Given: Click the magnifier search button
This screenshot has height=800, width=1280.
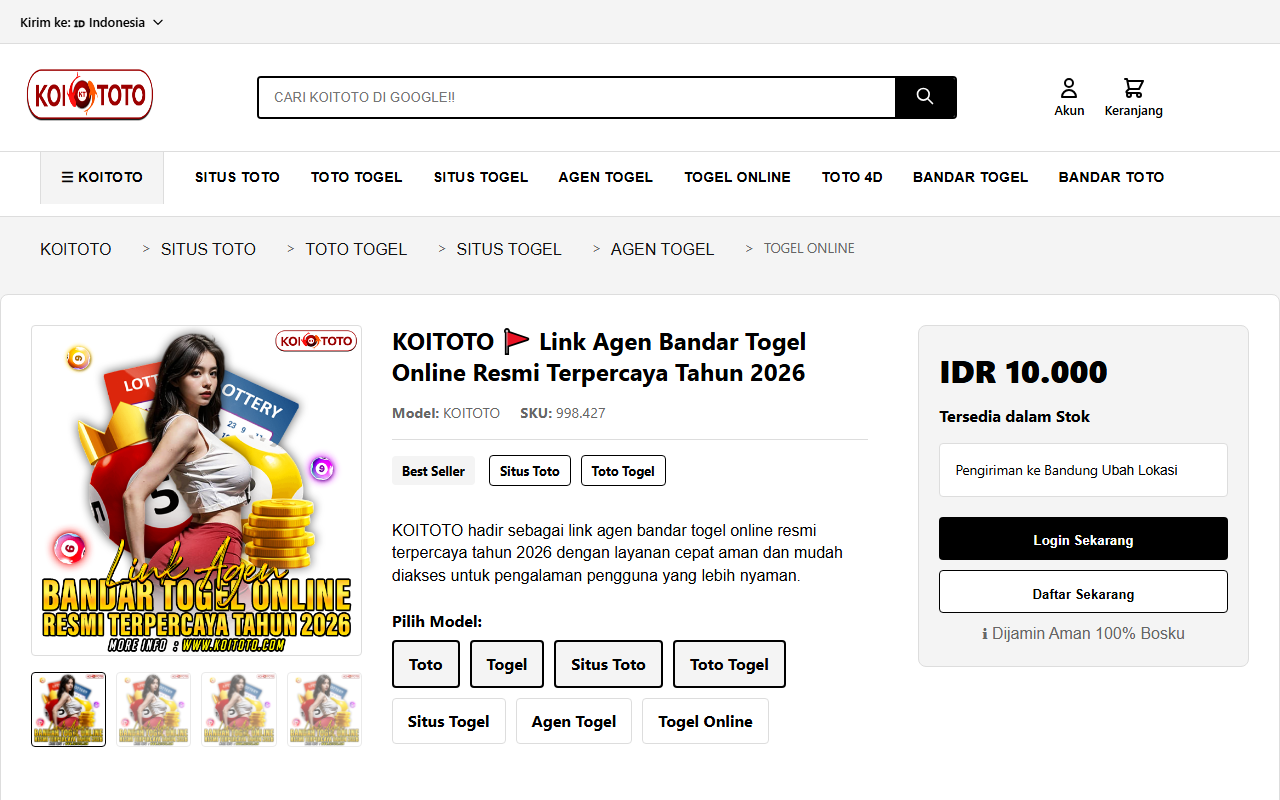Looking at the screenshot, I should click(x=925, y=97).
